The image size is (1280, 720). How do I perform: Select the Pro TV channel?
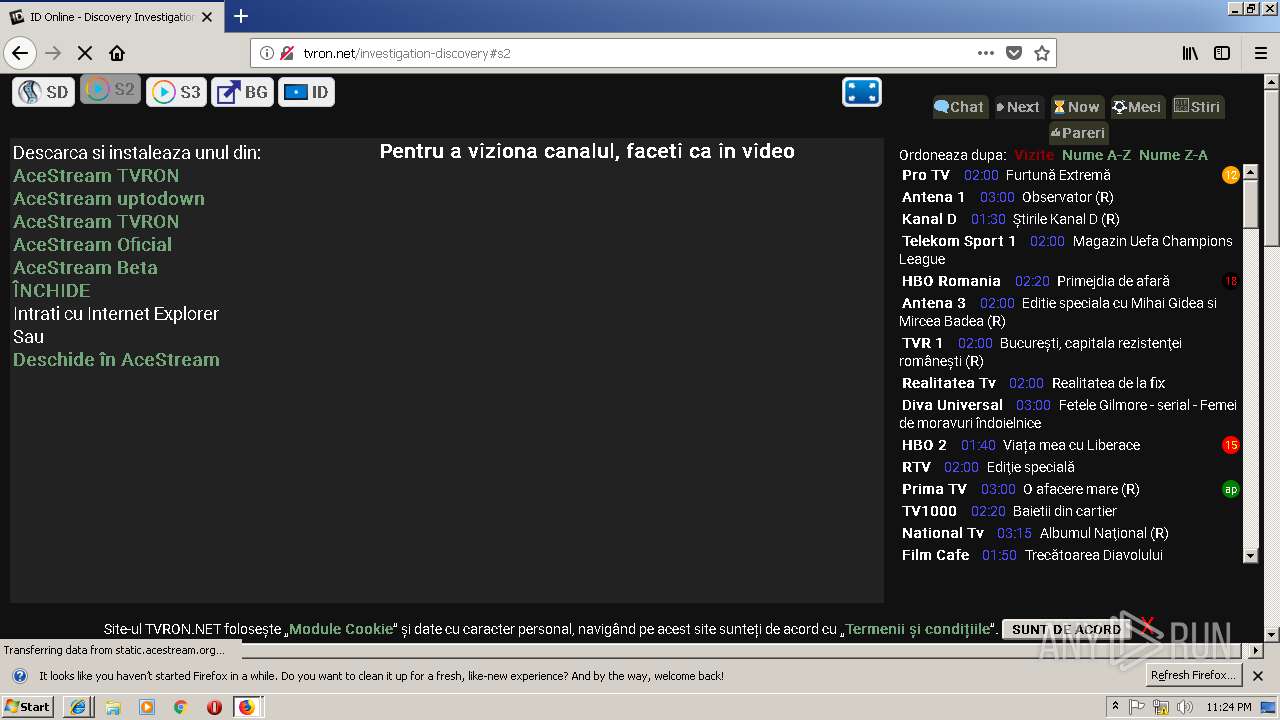coord(926,175)
